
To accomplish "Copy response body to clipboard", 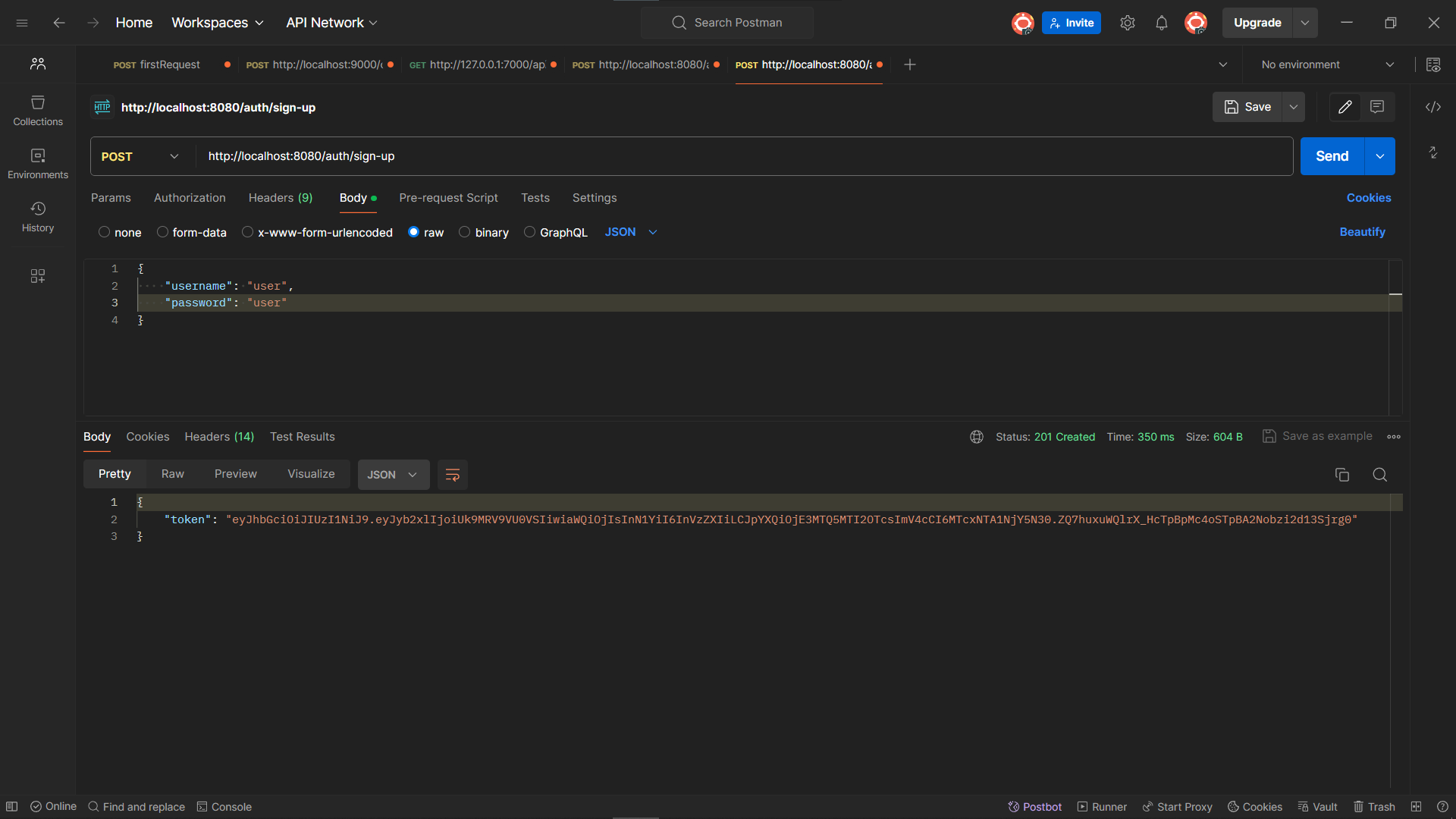I will (1342, 475).
